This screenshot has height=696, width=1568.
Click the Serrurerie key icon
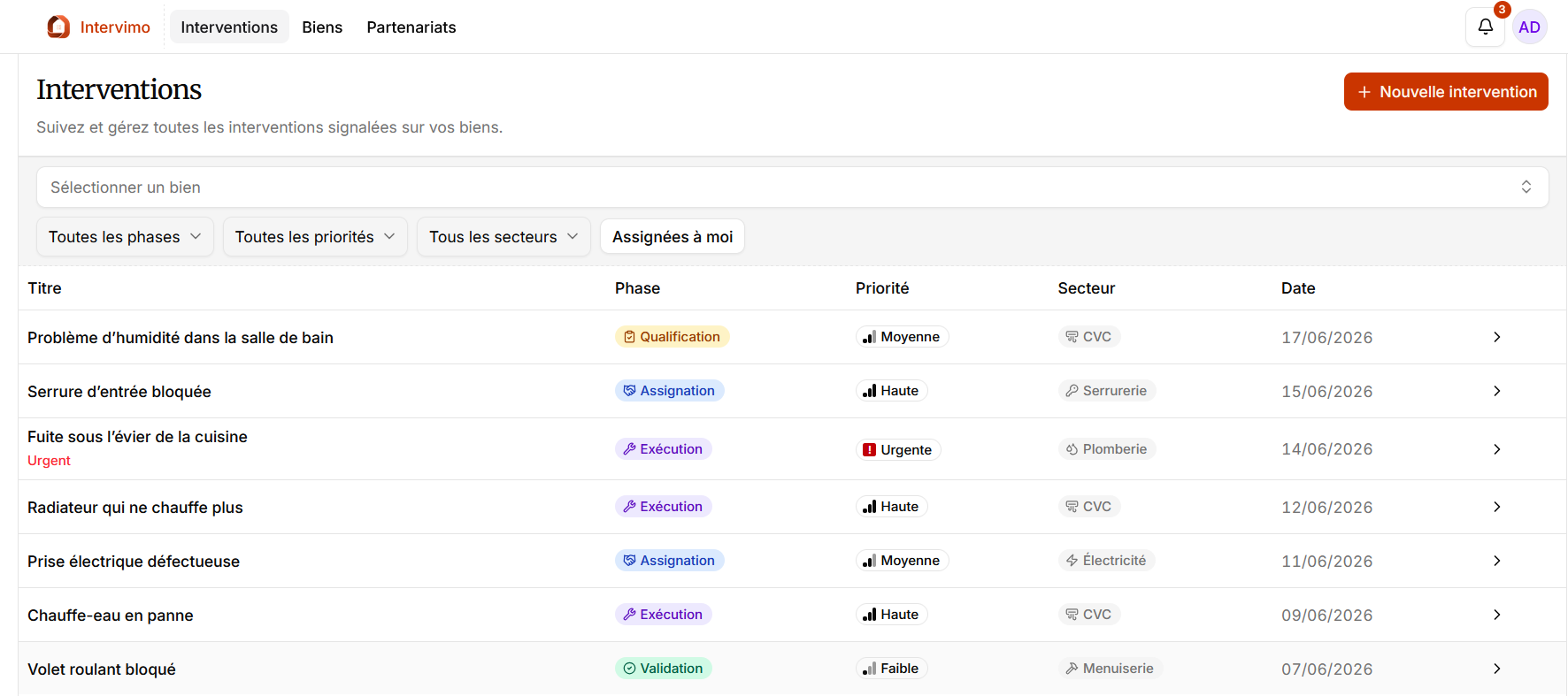pos(1072,391)
